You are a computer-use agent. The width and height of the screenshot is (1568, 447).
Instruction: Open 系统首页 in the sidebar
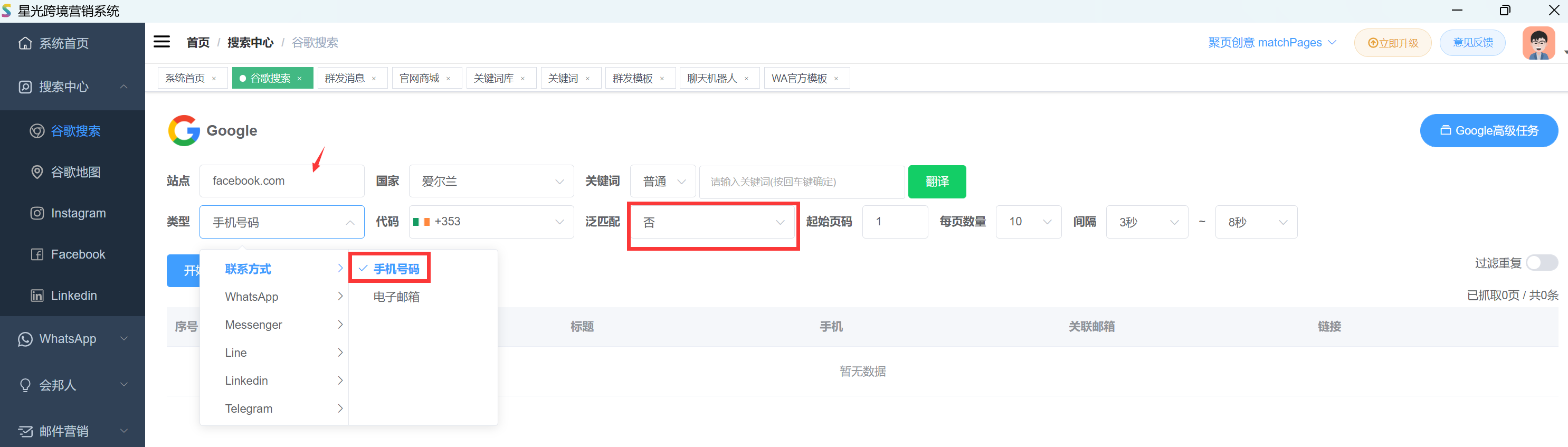click(72, 43)
